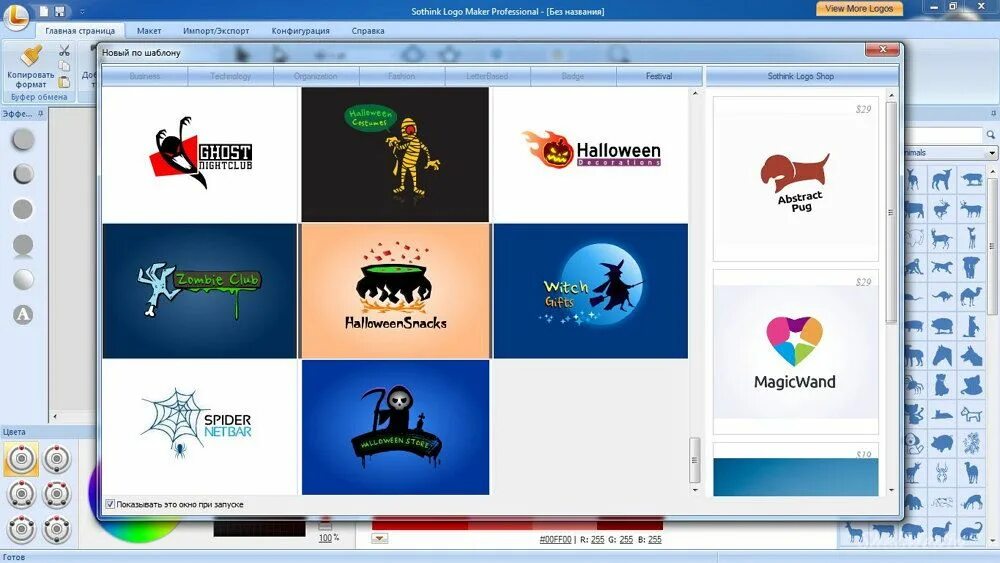1000x563 pixels.
Task: Choose the Halloween Costumes mummy template
Action: click(395, 154)
